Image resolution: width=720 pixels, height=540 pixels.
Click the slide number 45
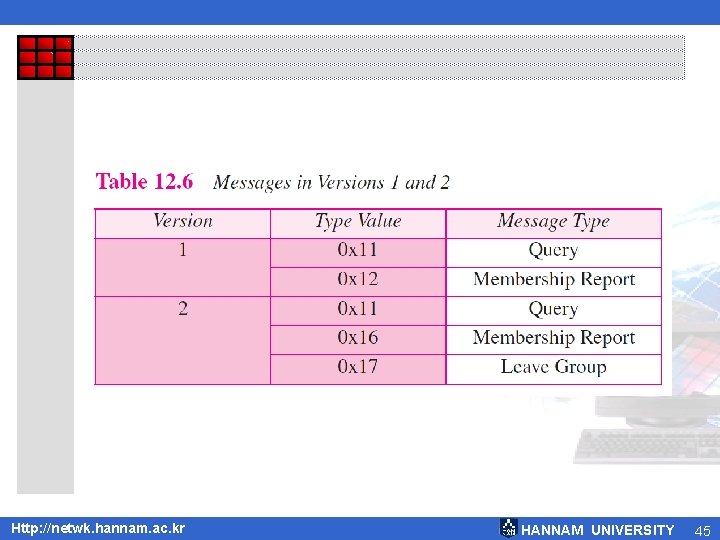[703, 531]
